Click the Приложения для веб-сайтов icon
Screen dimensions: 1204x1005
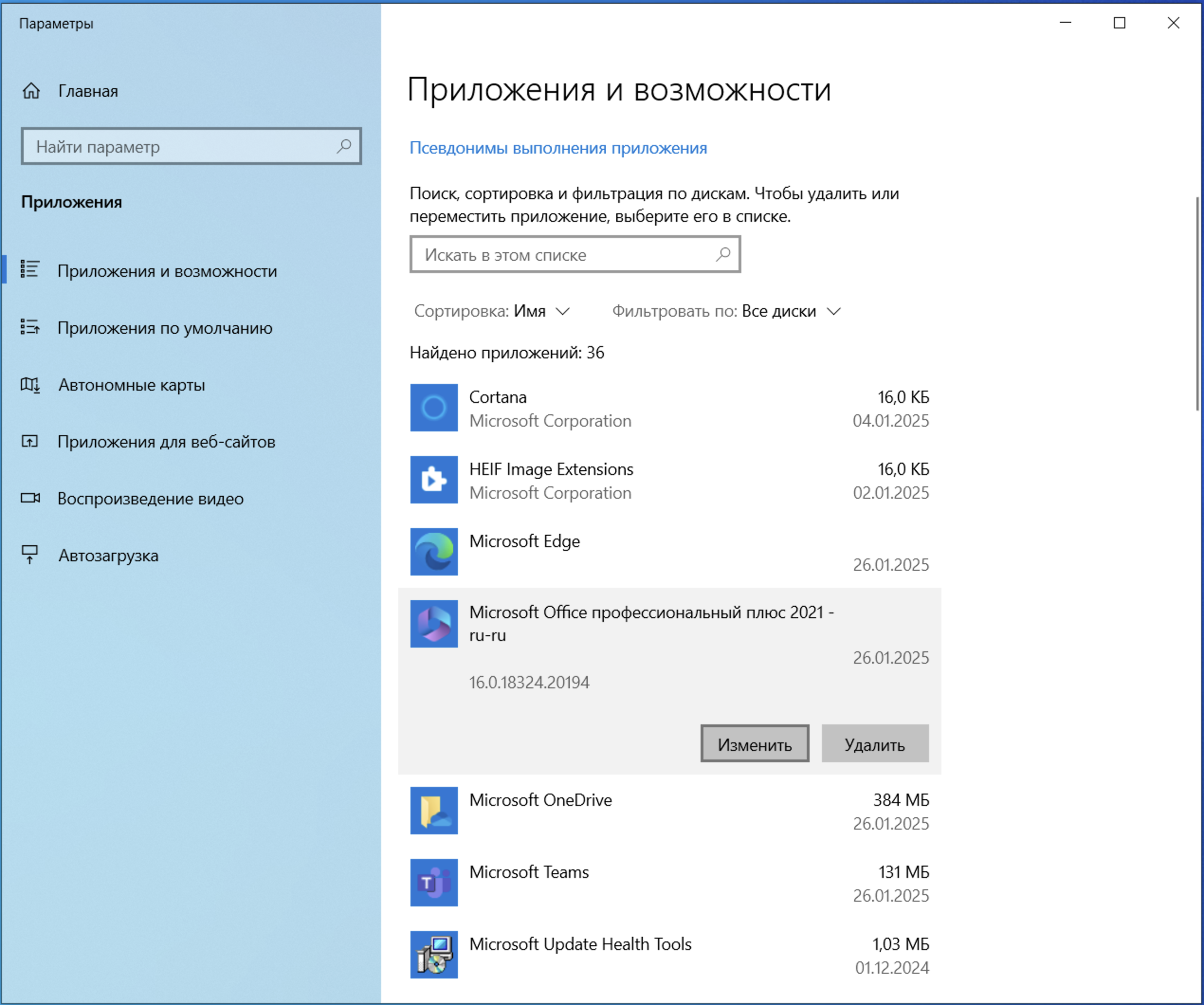[x=30, y=441]
